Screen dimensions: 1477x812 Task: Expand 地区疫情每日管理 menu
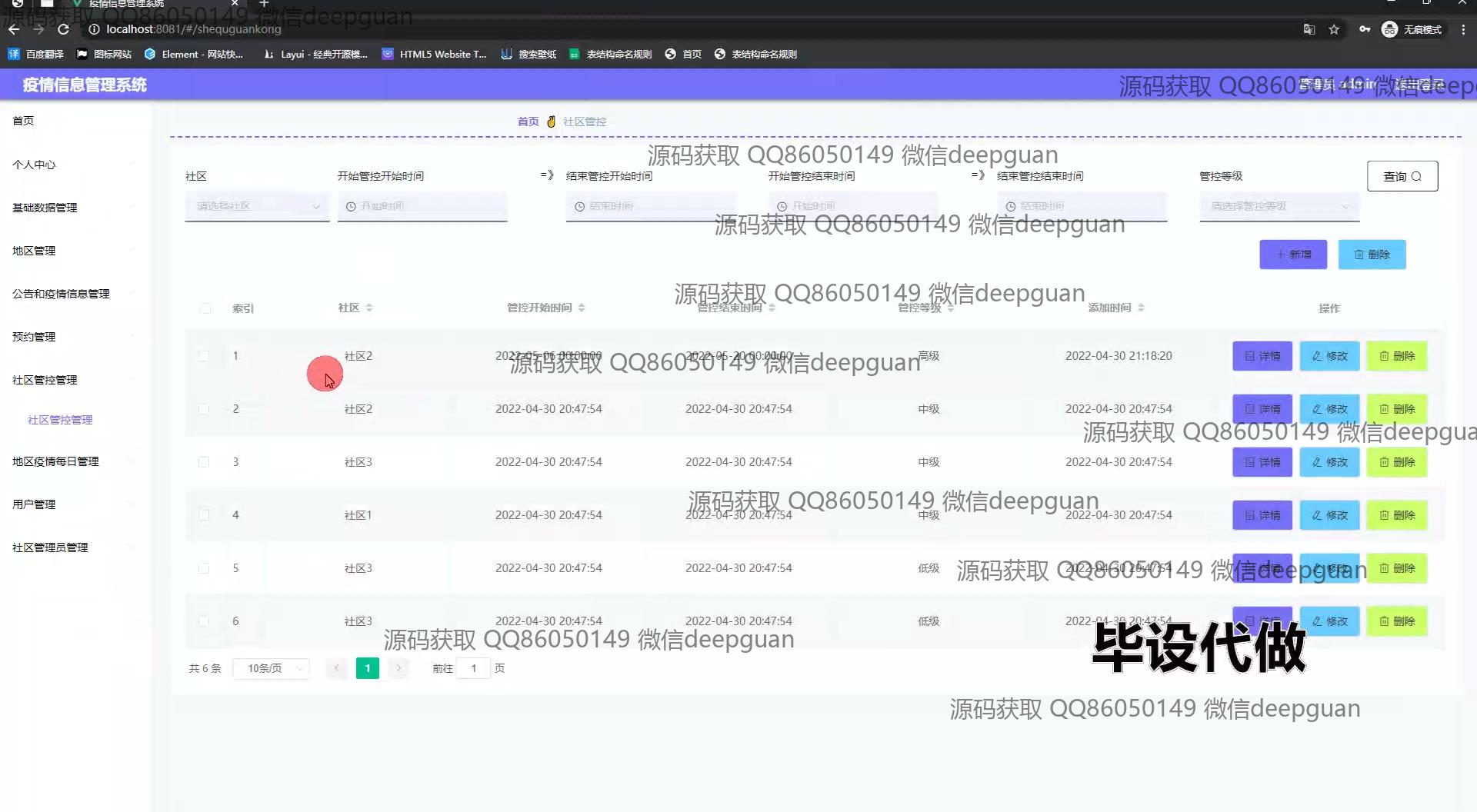(74, 461)
